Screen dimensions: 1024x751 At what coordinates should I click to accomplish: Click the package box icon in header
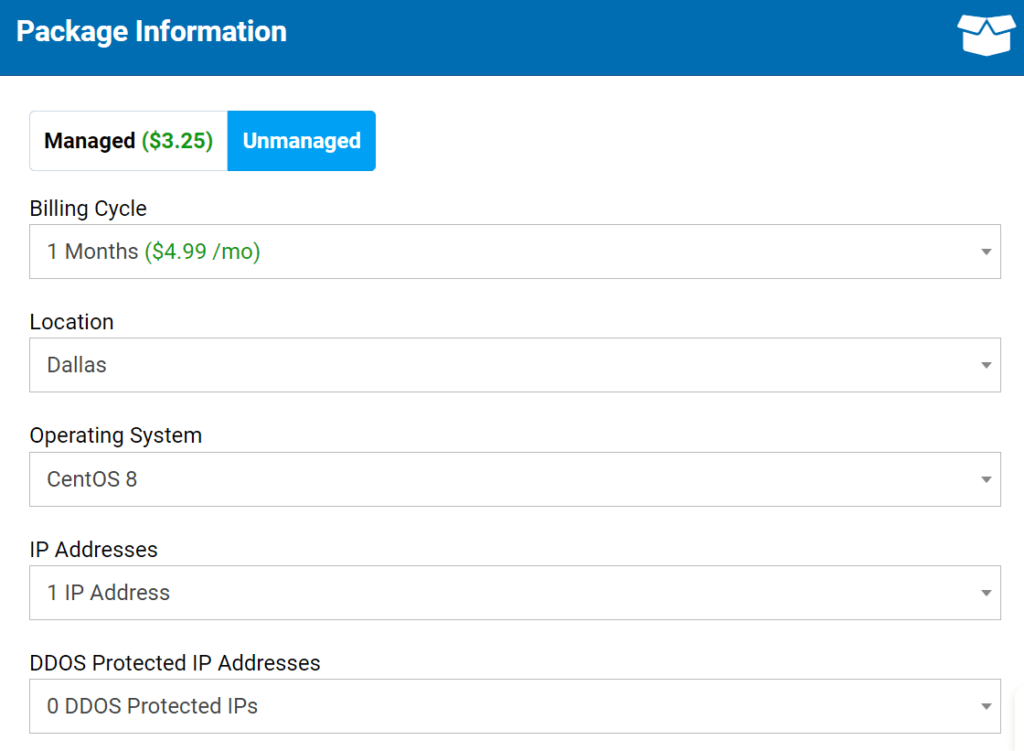(985, 36)
